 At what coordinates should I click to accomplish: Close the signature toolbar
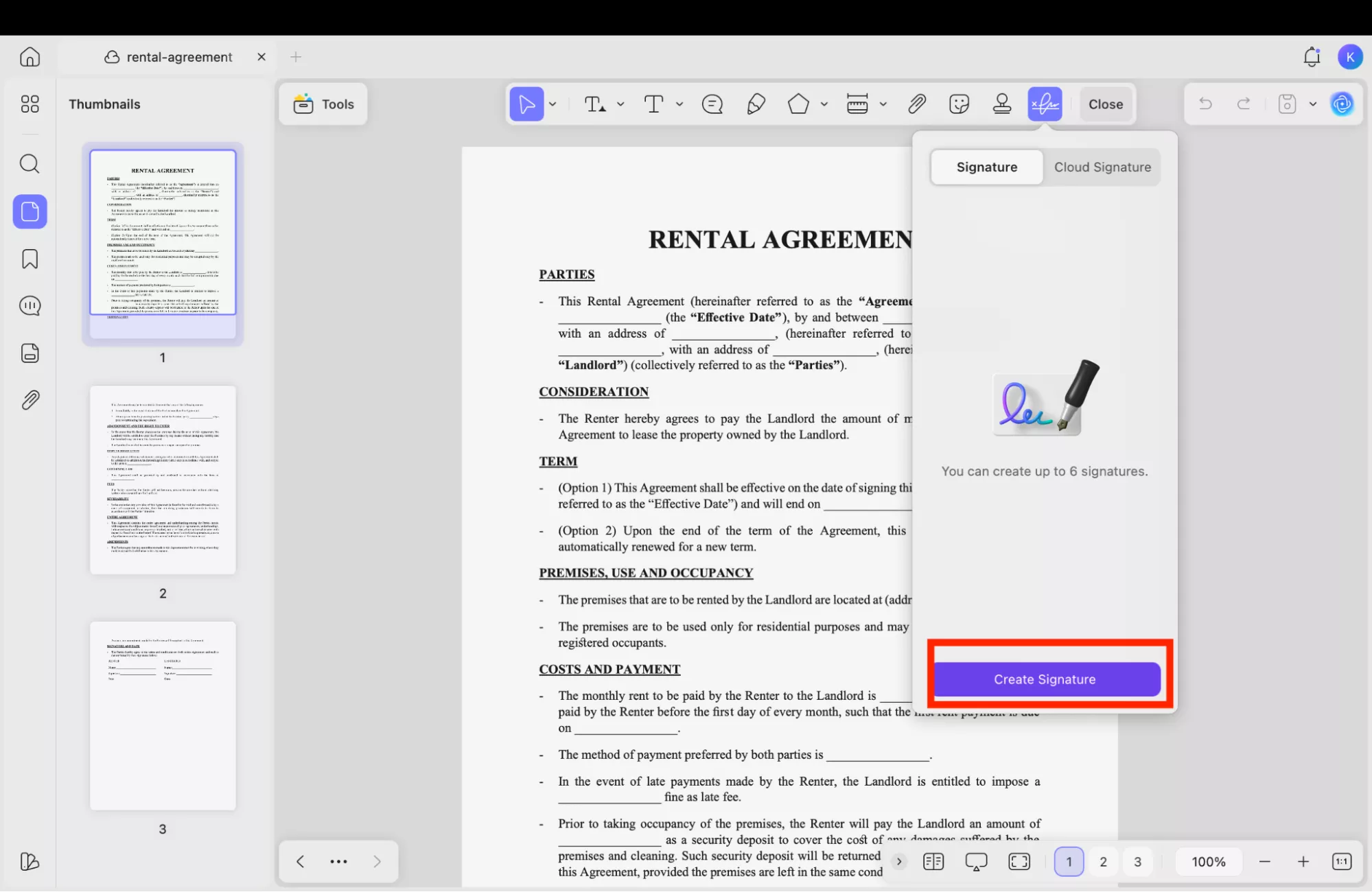pyautogui.click(x=1105, y=104)
